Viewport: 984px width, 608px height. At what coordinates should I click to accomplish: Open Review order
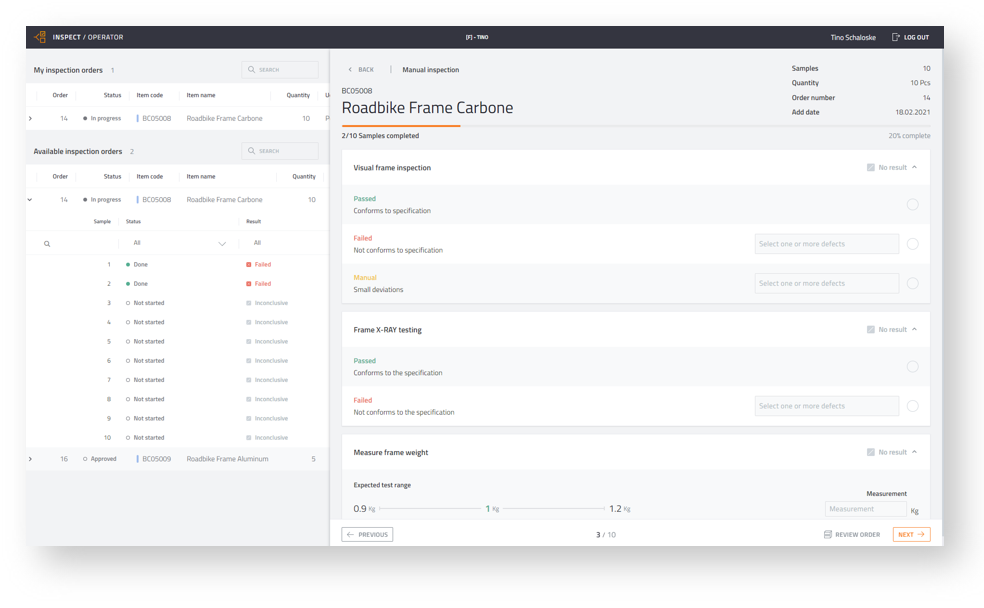[x=852, y=535]
